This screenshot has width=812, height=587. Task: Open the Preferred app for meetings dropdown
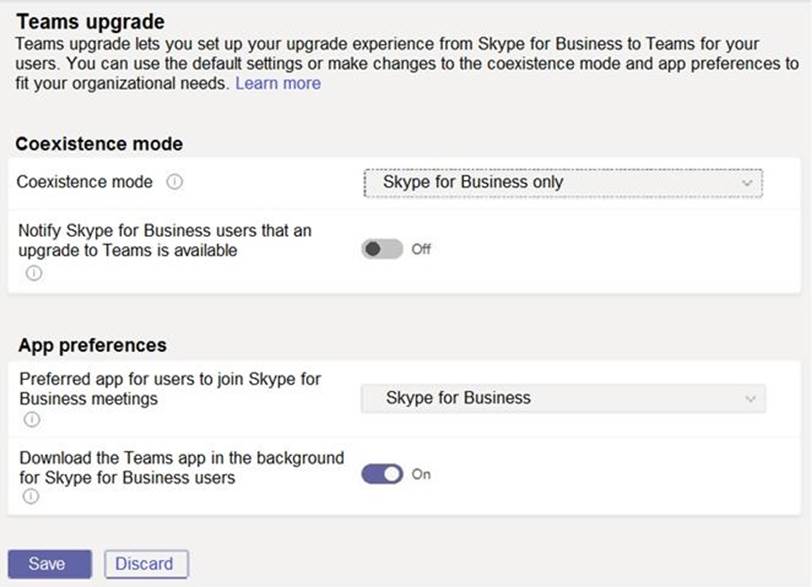click(x=563, y=398)
